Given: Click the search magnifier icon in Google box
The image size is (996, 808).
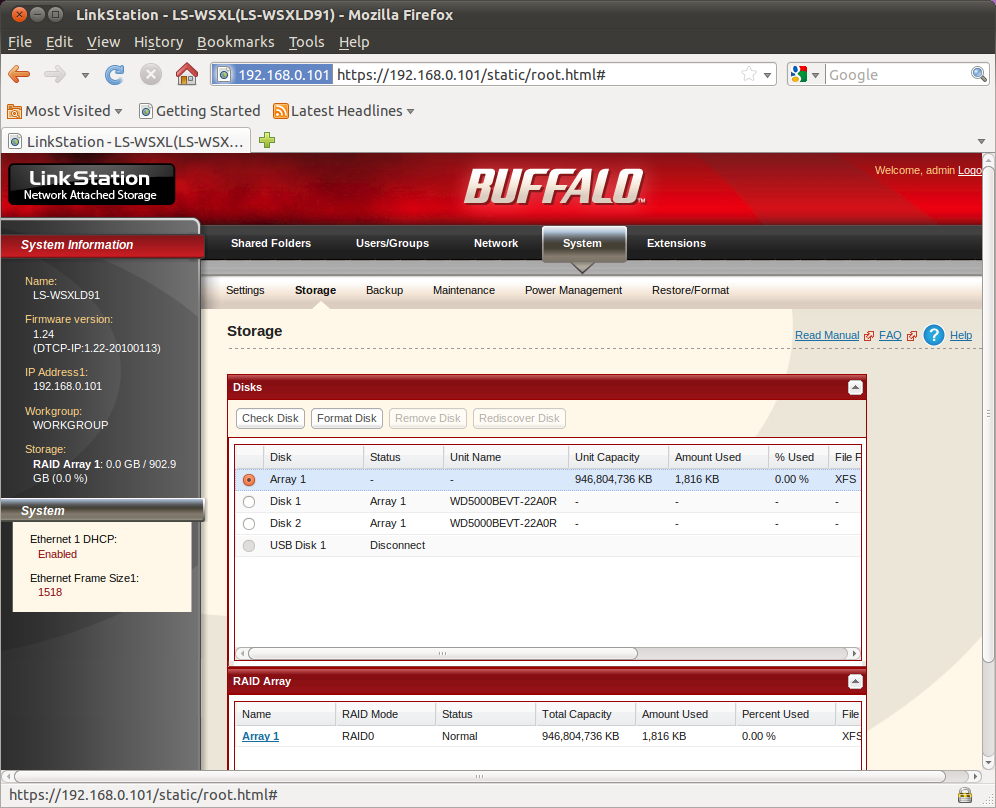Looking at the screenshot, I should pyautogui.click(x=978, y=74).
